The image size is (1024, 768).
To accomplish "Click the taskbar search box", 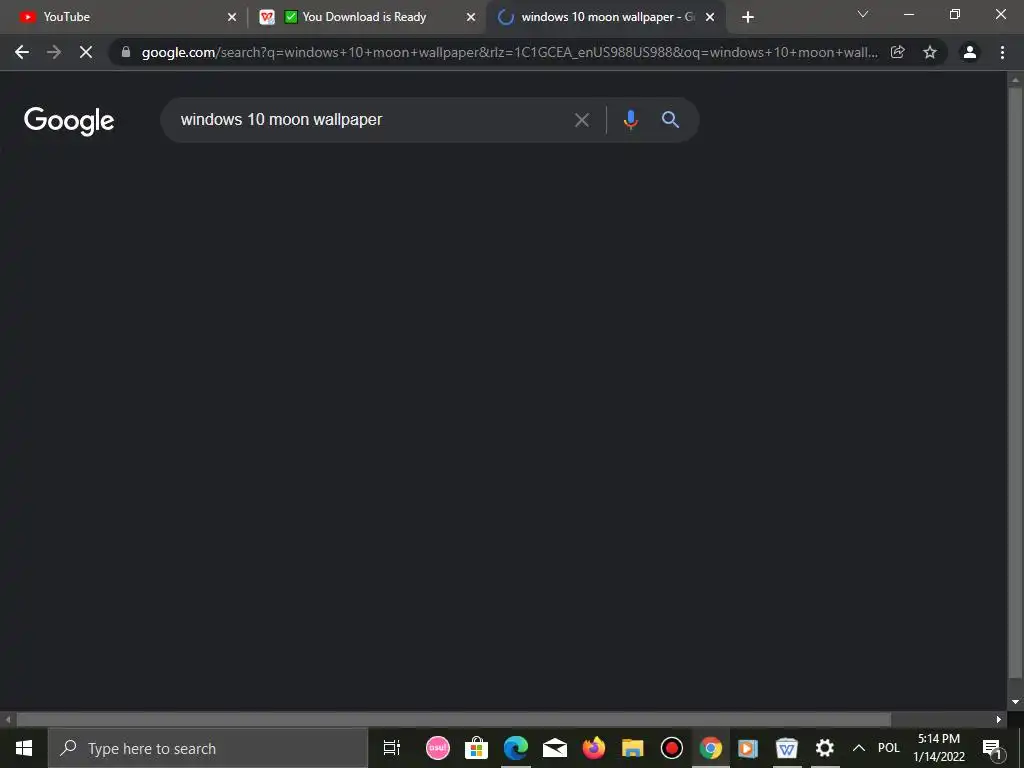I will coord(208,748).
